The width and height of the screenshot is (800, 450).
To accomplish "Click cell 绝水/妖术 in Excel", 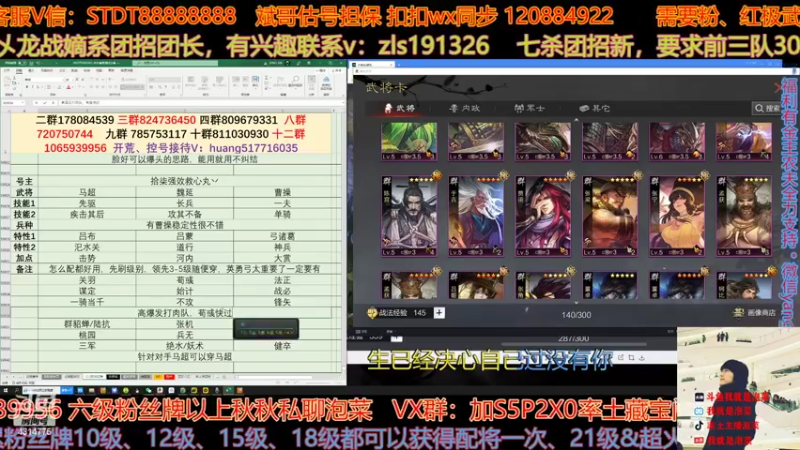I will 185,346.
